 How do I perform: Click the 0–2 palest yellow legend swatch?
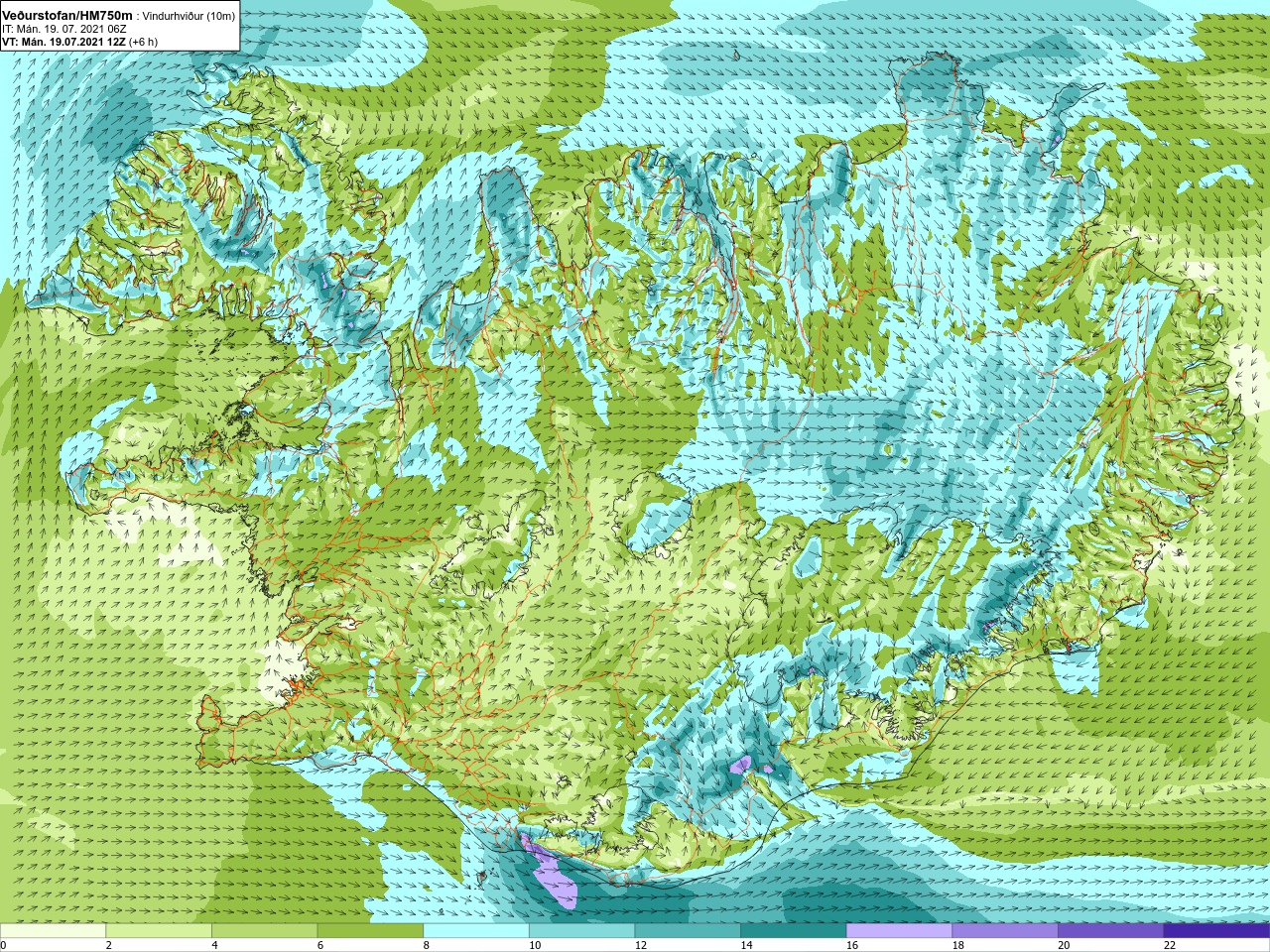[53, 930]
